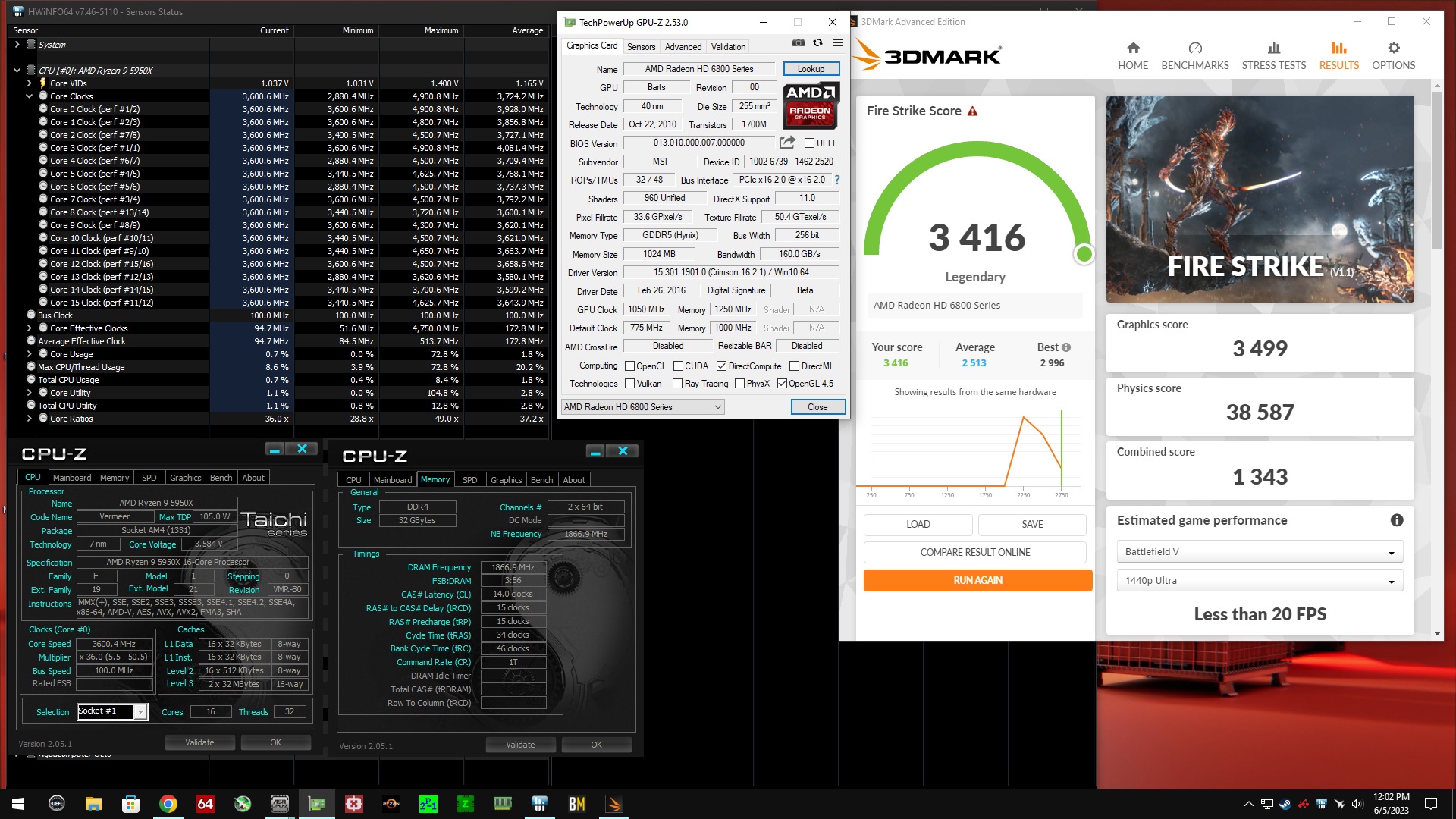Viewport: 1456px width, 819px height.
Task: Toggle the OpenCL checkbox
Action: pyautogui.click(x=629, y=366)
